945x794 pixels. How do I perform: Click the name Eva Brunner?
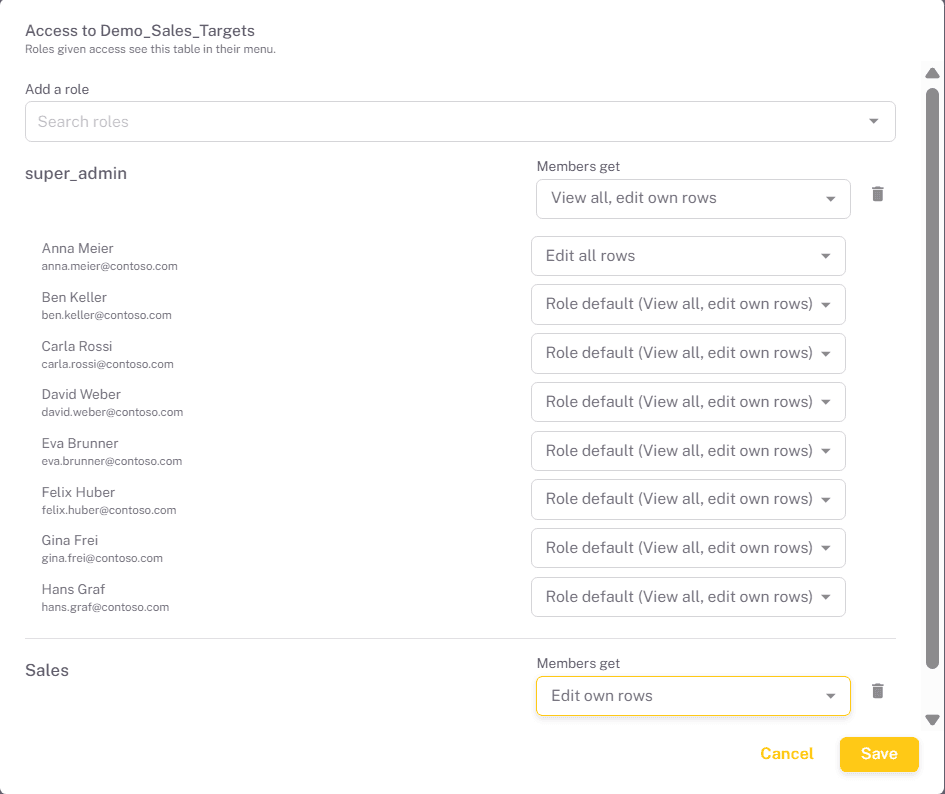(x=80, y=443)
